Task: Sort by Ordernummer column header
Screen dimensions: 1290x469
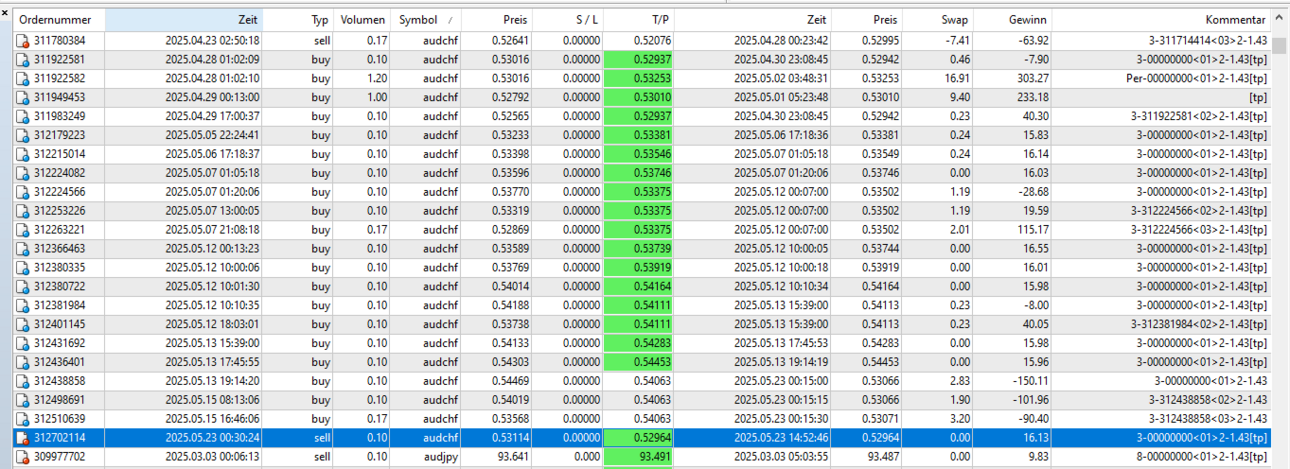Action: point(59,20)
